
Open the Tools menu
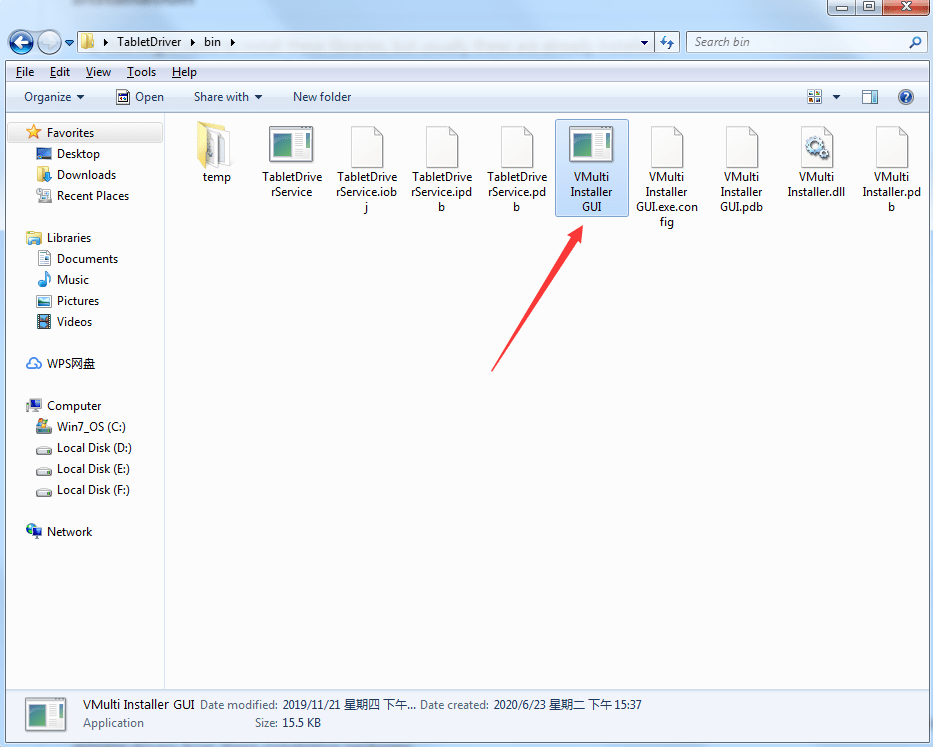point(140,71)
